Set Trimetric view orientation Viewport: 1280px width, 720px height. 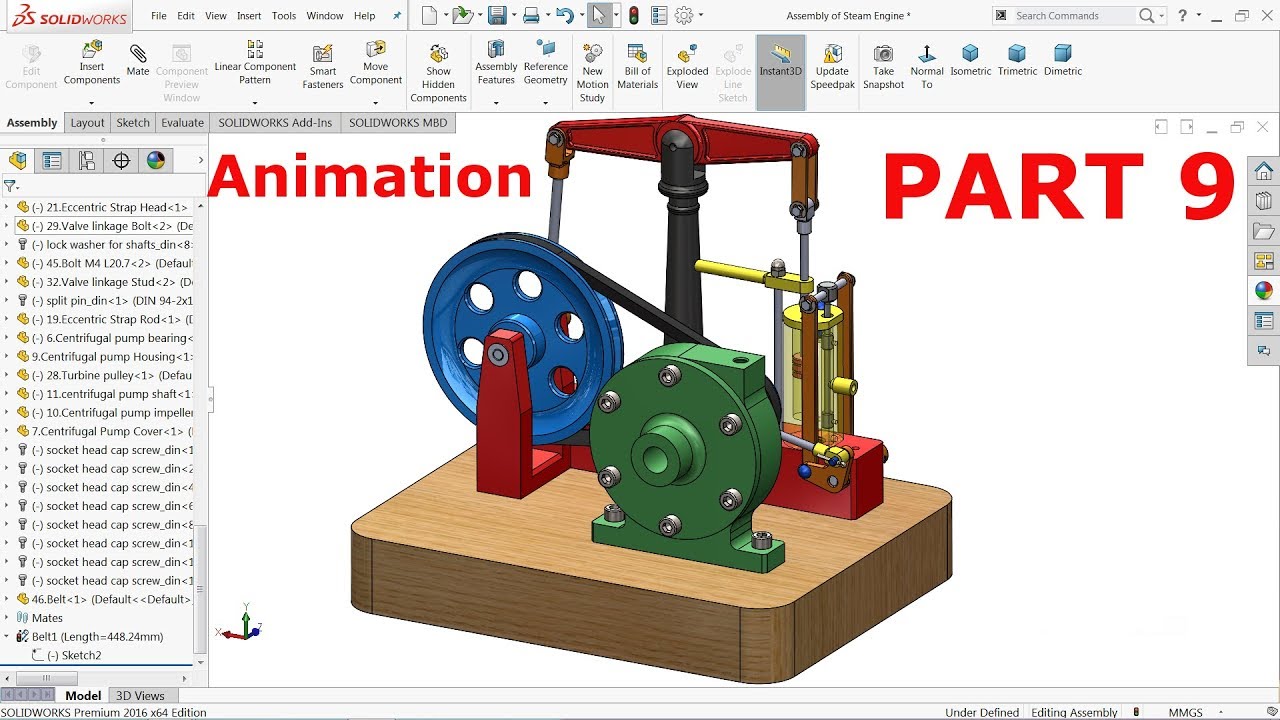coord(1017,60)
